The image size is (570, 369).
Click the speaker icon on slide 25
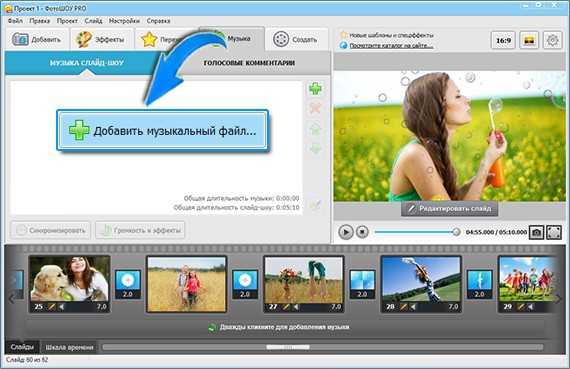pyautogui.click(x=62, y=307)
